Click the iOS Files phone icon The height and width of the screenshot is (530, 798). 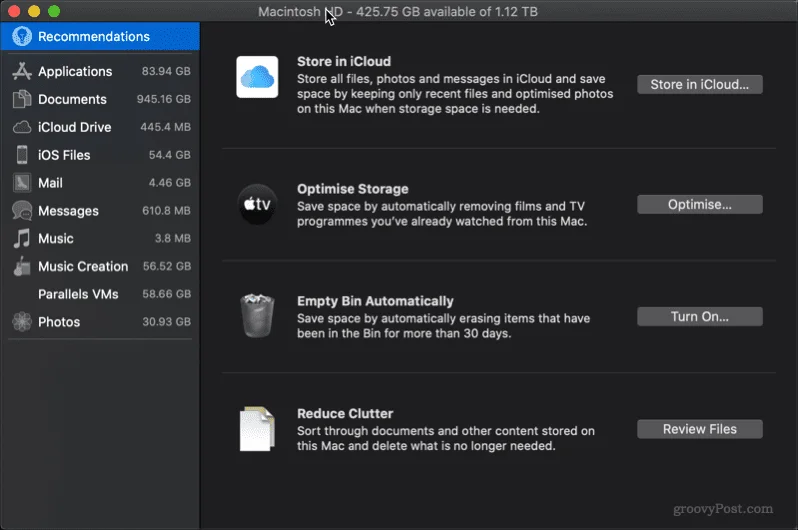point(22,155)
